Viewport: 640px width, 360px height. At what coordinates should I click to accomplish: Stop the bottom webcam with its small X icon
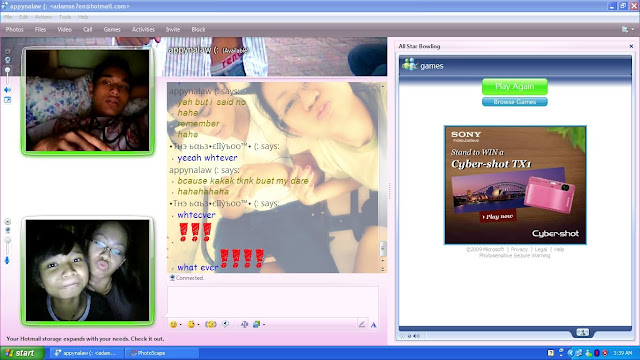[7, 222]
